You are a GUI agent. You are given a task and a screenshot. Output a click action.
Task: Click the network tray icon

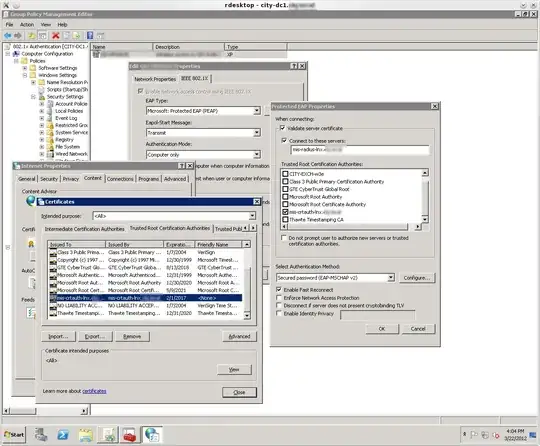pyautogui.click(x=485, y=435)
